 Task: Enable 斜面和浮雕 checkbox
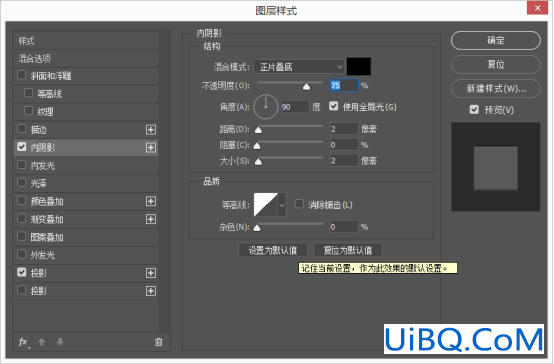pyautogui.click(x=22, y=75)
